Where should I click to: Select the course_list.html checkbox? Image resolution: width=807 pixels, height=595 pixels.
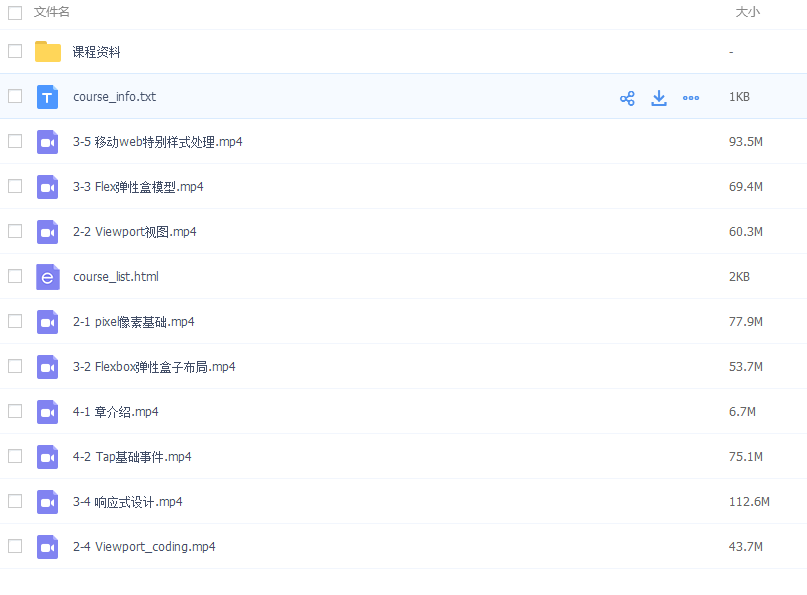point(15,276)
